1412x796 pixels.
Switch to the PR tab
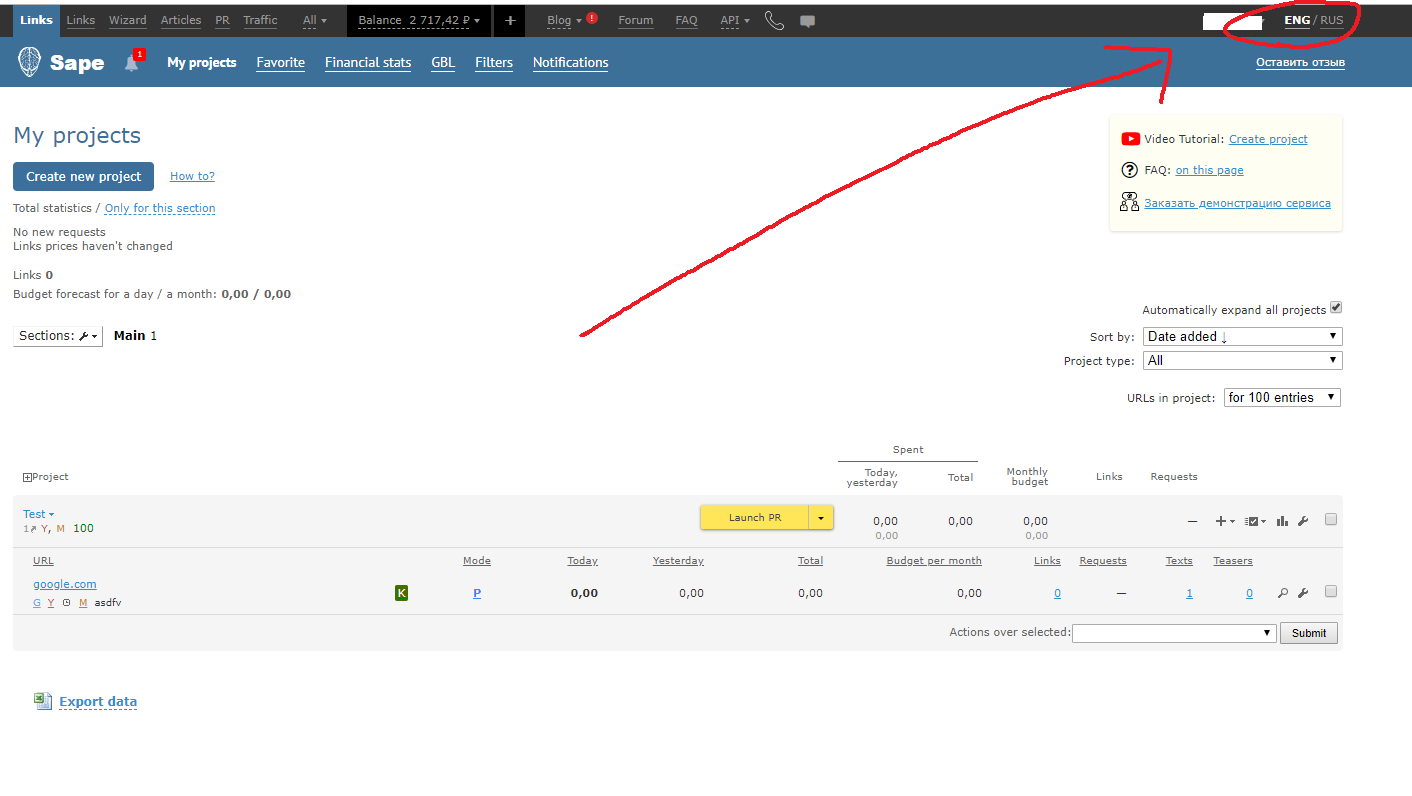click(x=222, y=20)
